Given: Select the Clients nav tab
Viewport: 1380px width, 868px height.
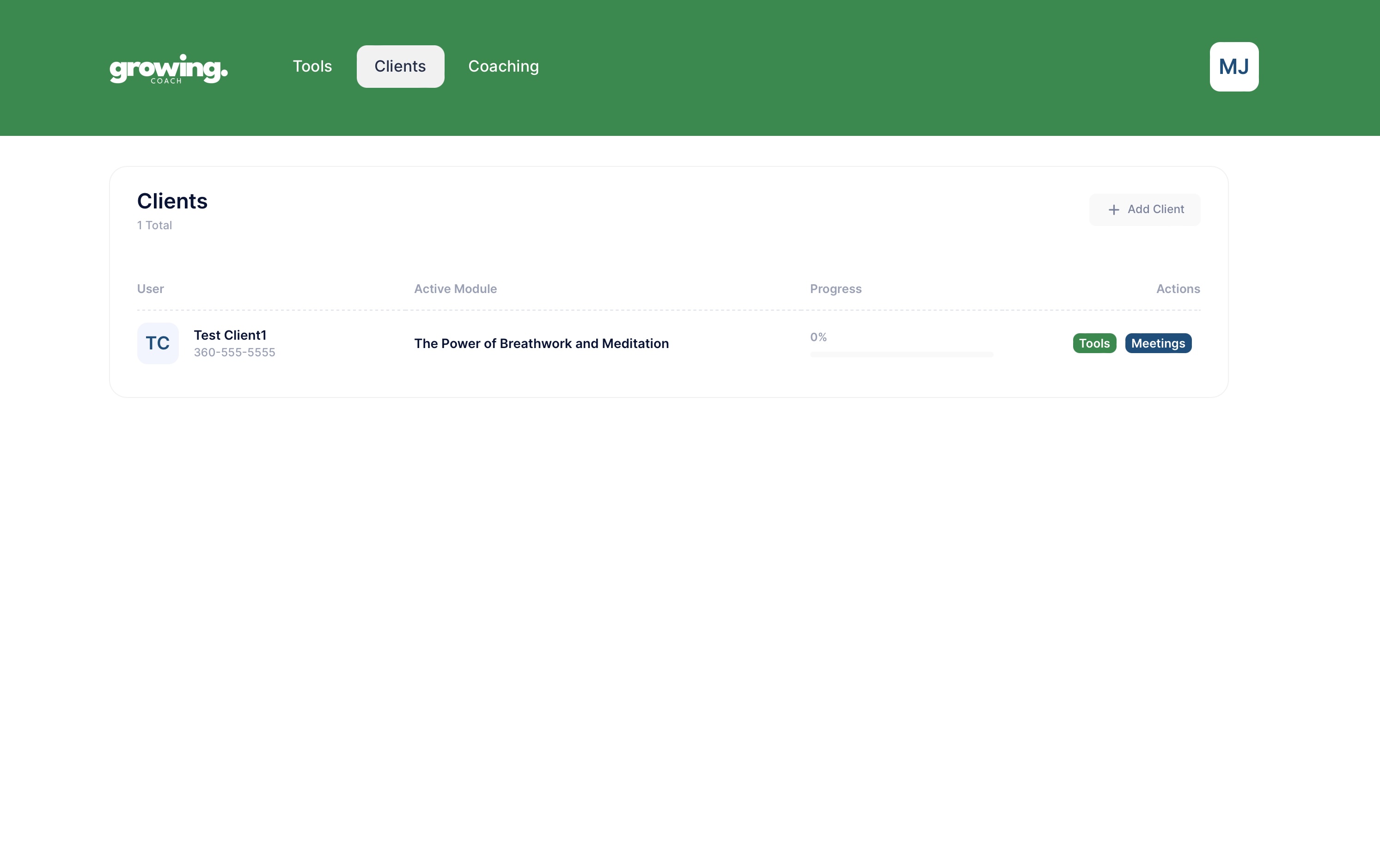Looking at the screenshot, I should pyautogui.click(x=400, y=67).
